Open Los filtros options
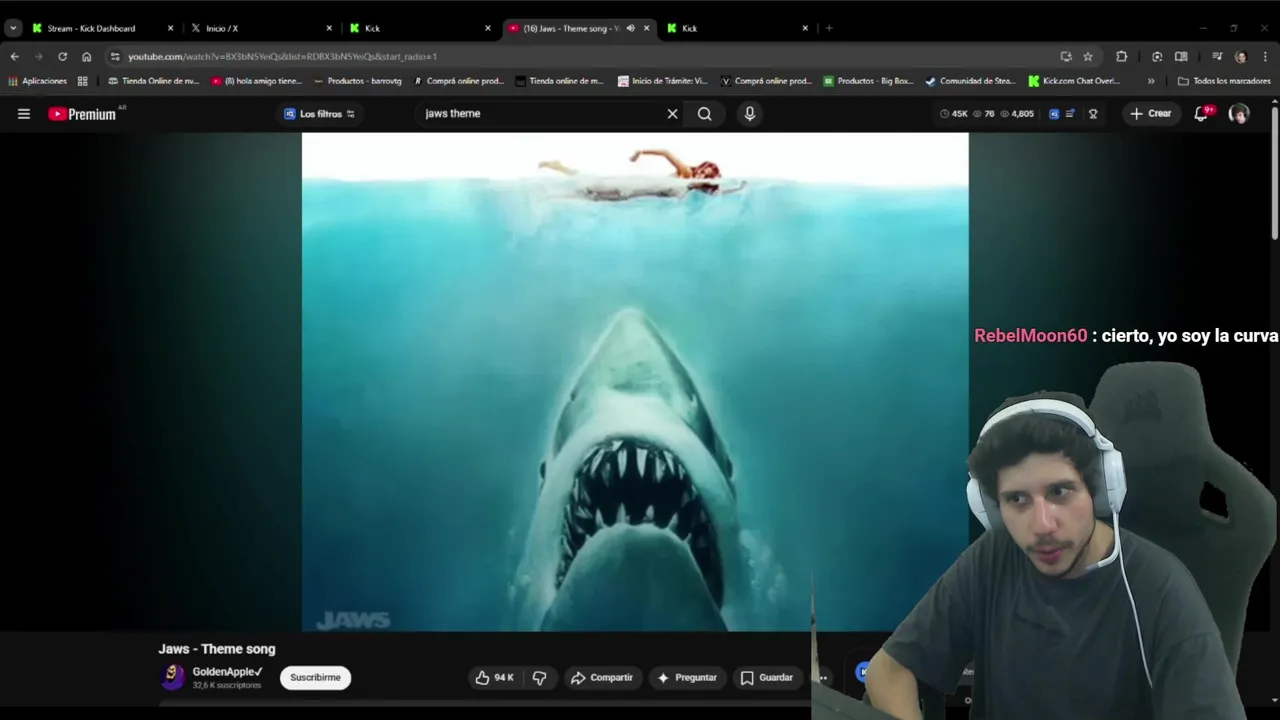Image resolution: width=1280 pixels, height=720 pixels. [x=320, y=114]
